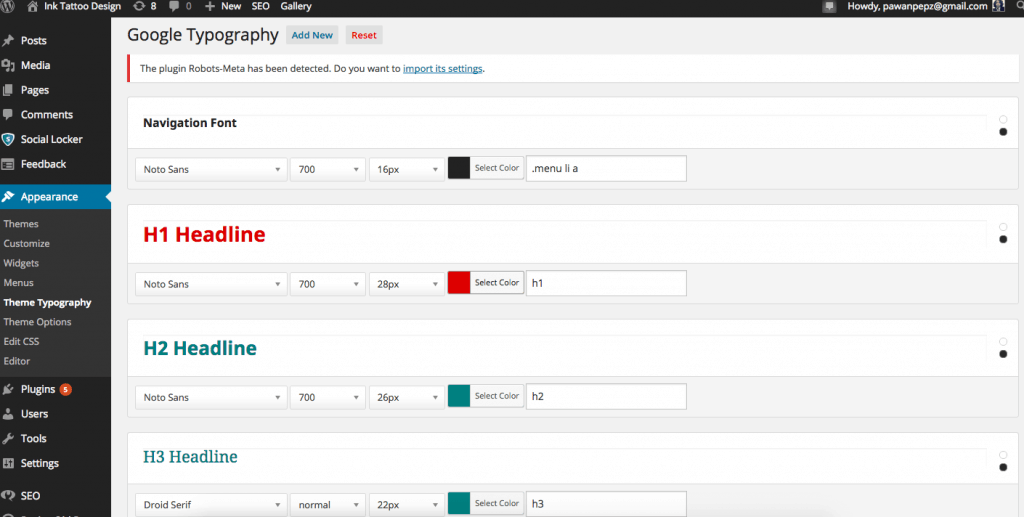Click the Pages icon in sidebar
The width and height of the screenshot is (1024, 517).
(x=8, y=90)
